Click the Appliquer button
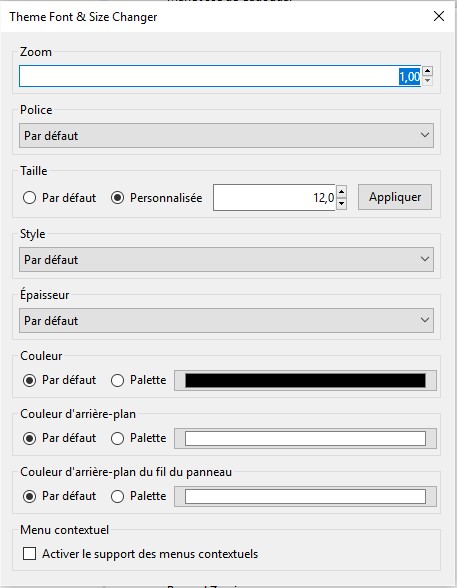 pos(395,197)
